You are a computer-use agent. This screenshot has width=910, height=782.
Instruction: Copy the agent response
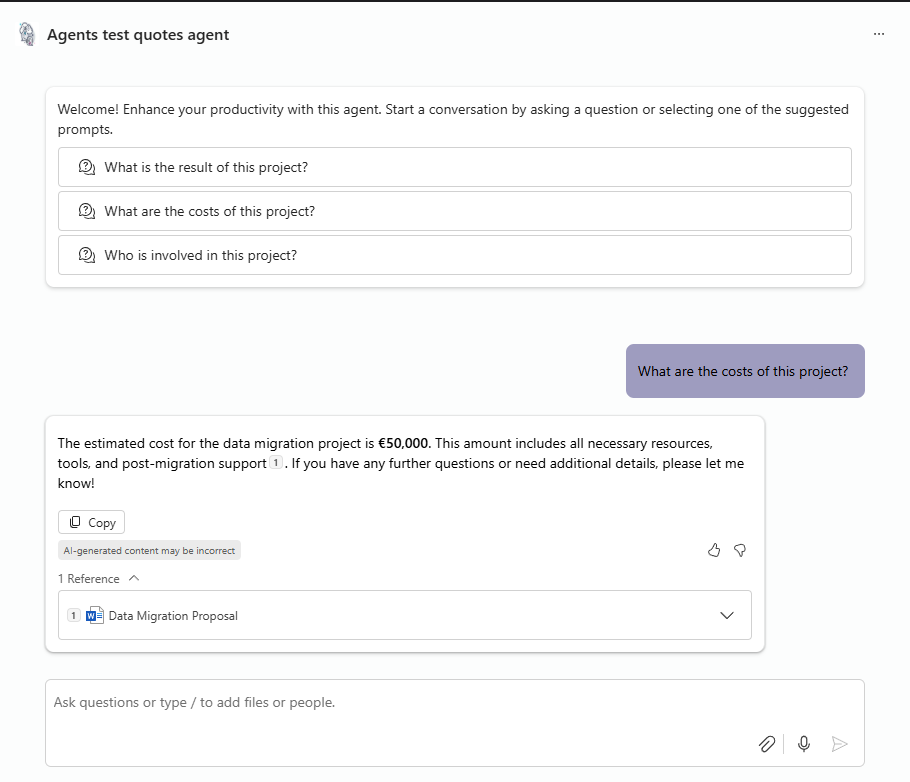click(x=91, y=522)
